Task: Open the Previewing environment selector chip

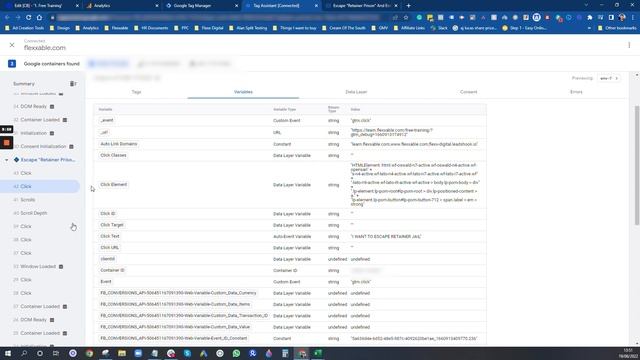Action: (609, 78)
